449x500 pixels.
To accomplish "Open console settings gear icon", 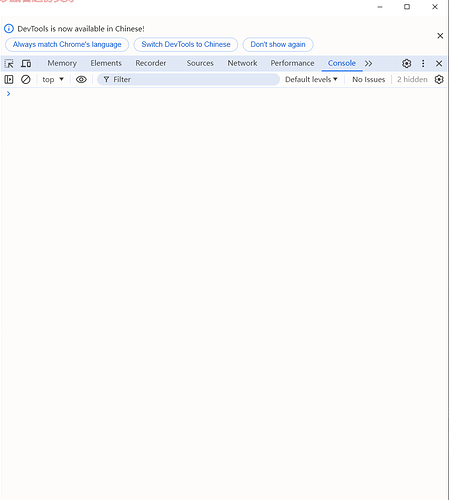I will 439,79.
